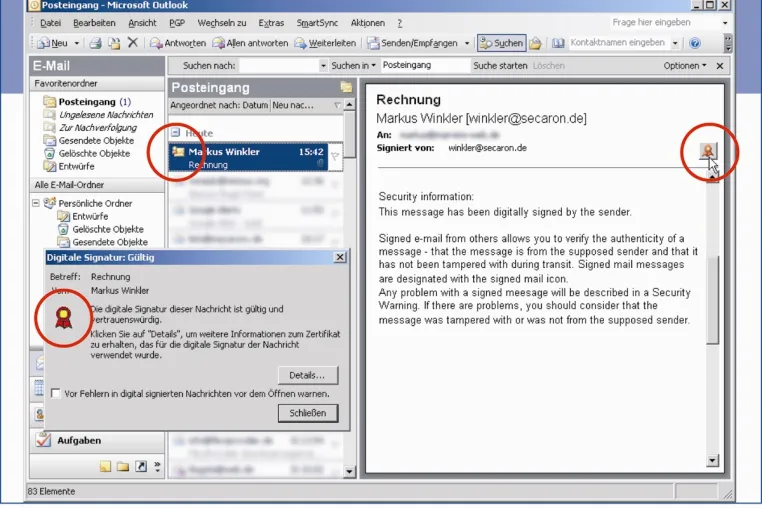The width and height of the screenshot is (762, 508).
Task: Open the Suchen nach dropdown arrow
Action: click(x=323, y=66)
